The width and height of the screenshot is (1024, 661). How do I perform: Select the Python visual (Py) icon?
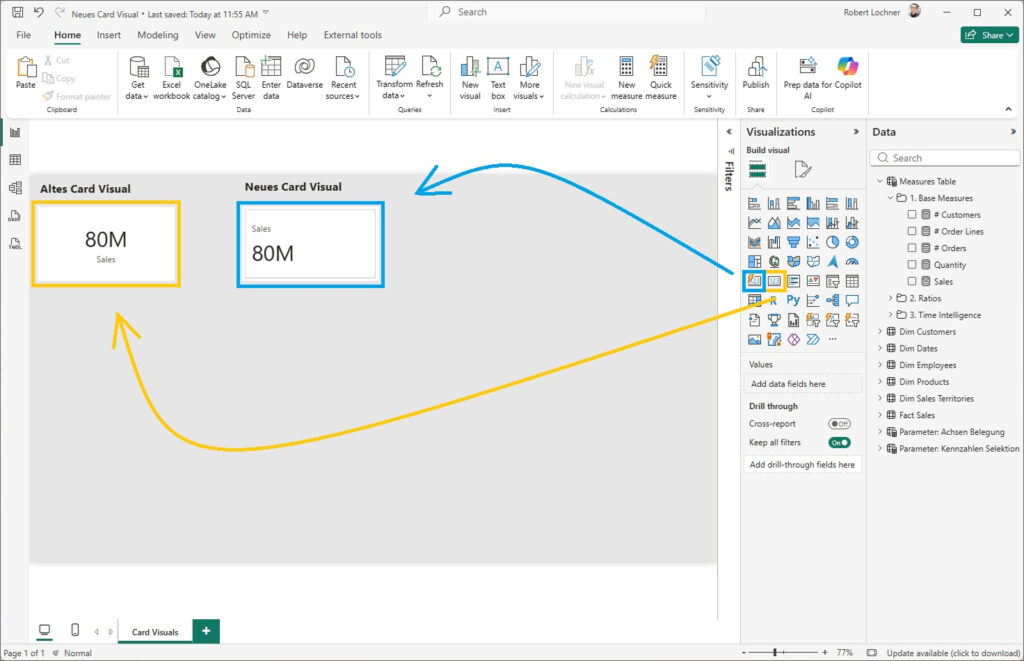click(x=793, y=299)
